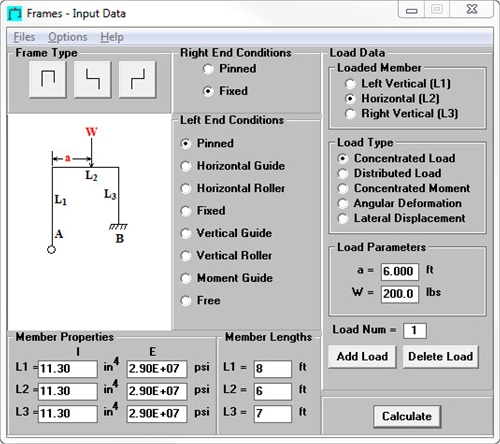Open the Files menu
The height and width of the screenshot is (444, 500).
point(24,37)
